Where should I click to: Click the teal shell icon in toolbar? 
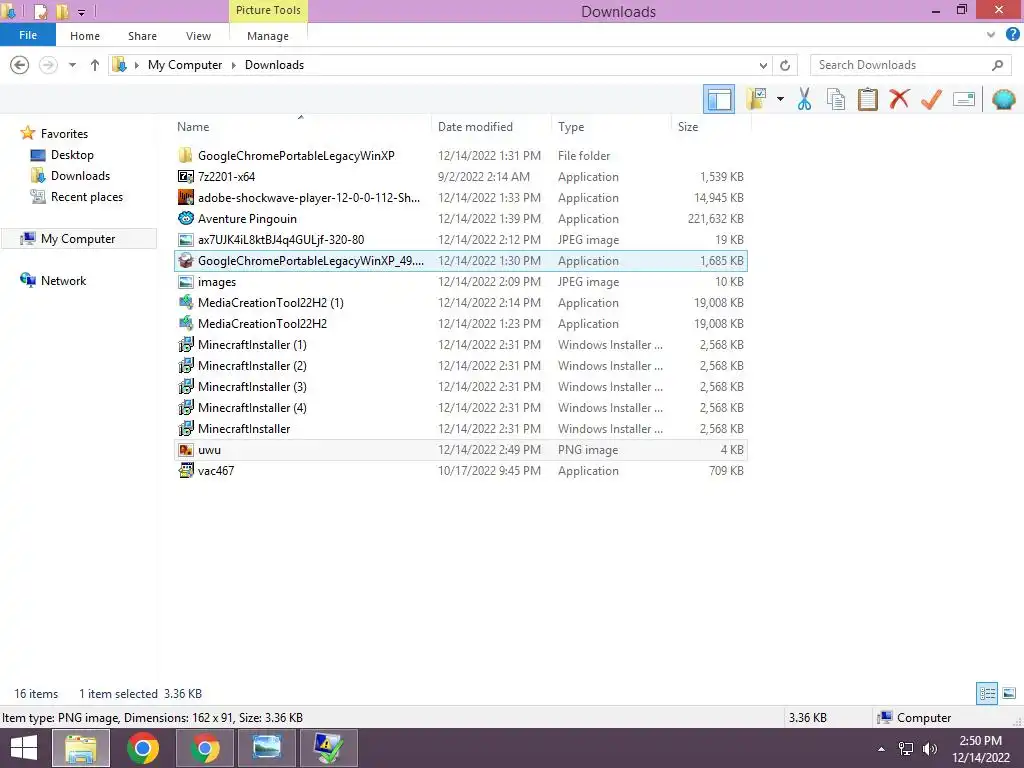coord(1003,99)
